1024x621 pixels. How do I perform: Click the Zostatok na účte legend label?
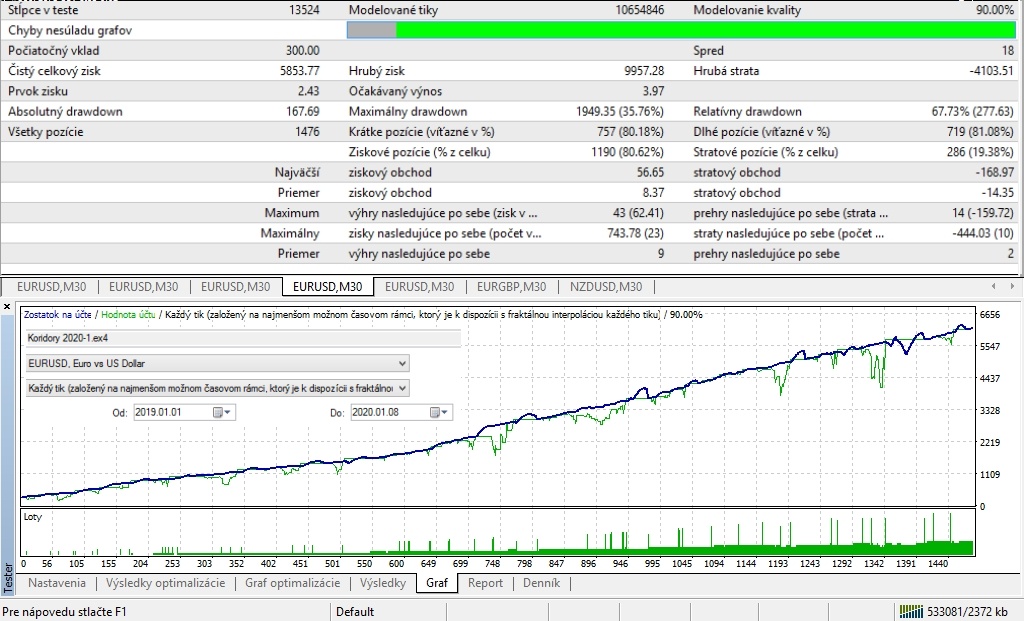pyautogui.click(x=57, y=315)
